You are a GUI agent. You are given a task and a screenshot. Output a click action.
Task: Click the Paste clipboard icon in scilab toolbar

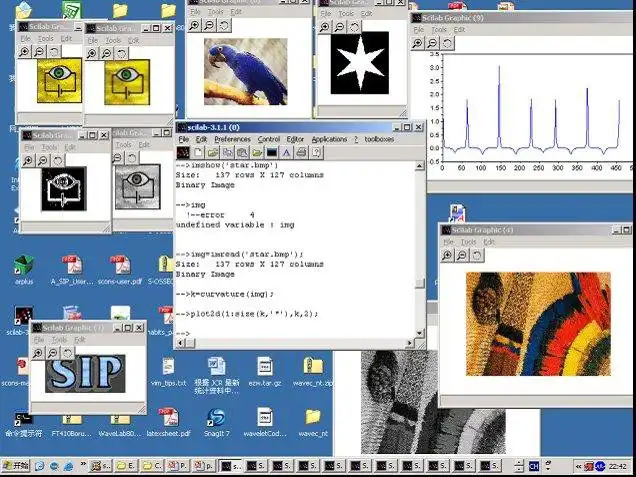tap(242, 153)
